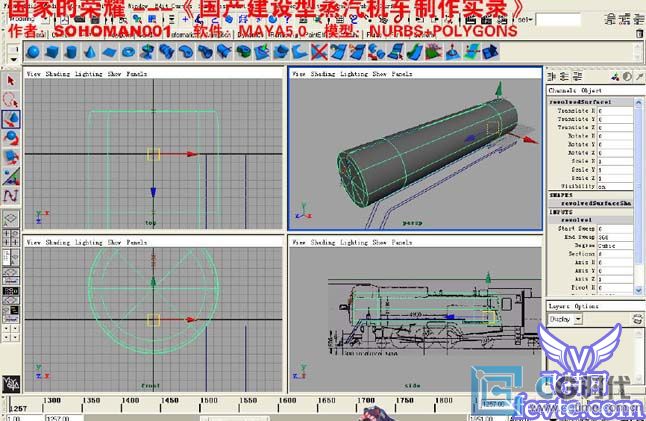Switch to the four-view layout
This screenshot has height=421, width=646.
pos(11,238)
